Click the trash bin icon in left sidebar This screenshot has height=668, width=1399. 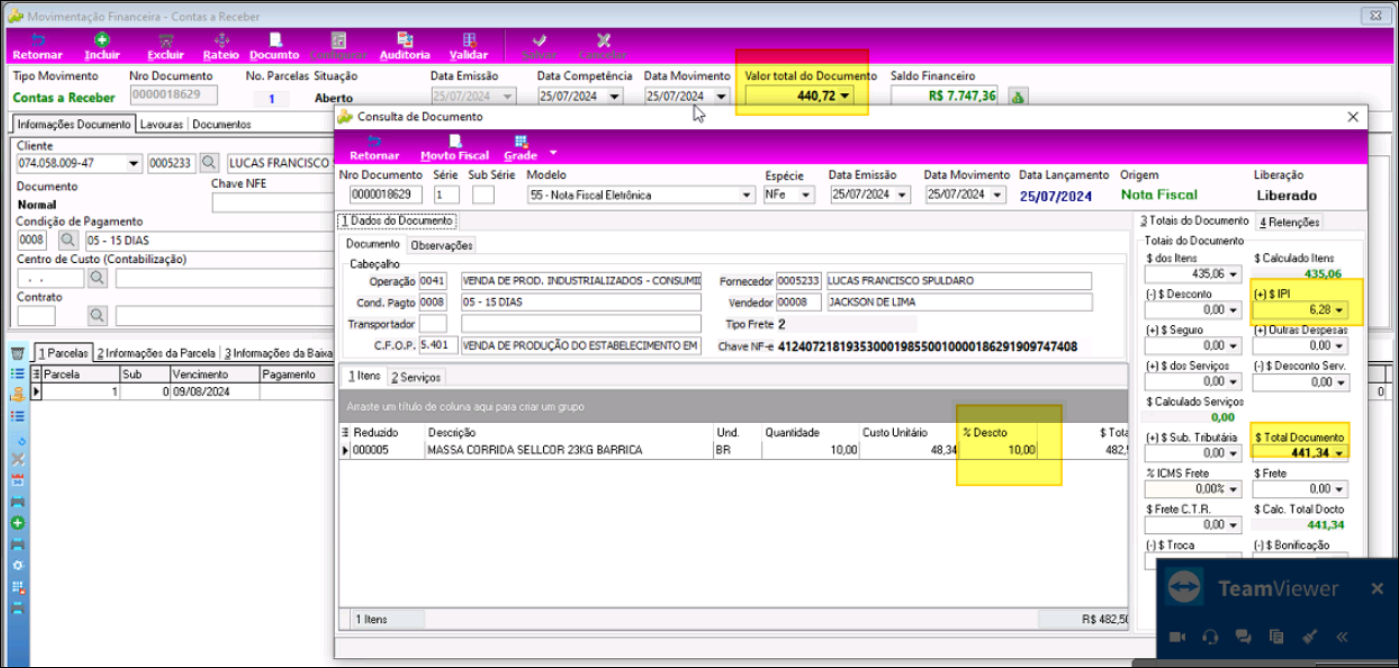(17, 354)
